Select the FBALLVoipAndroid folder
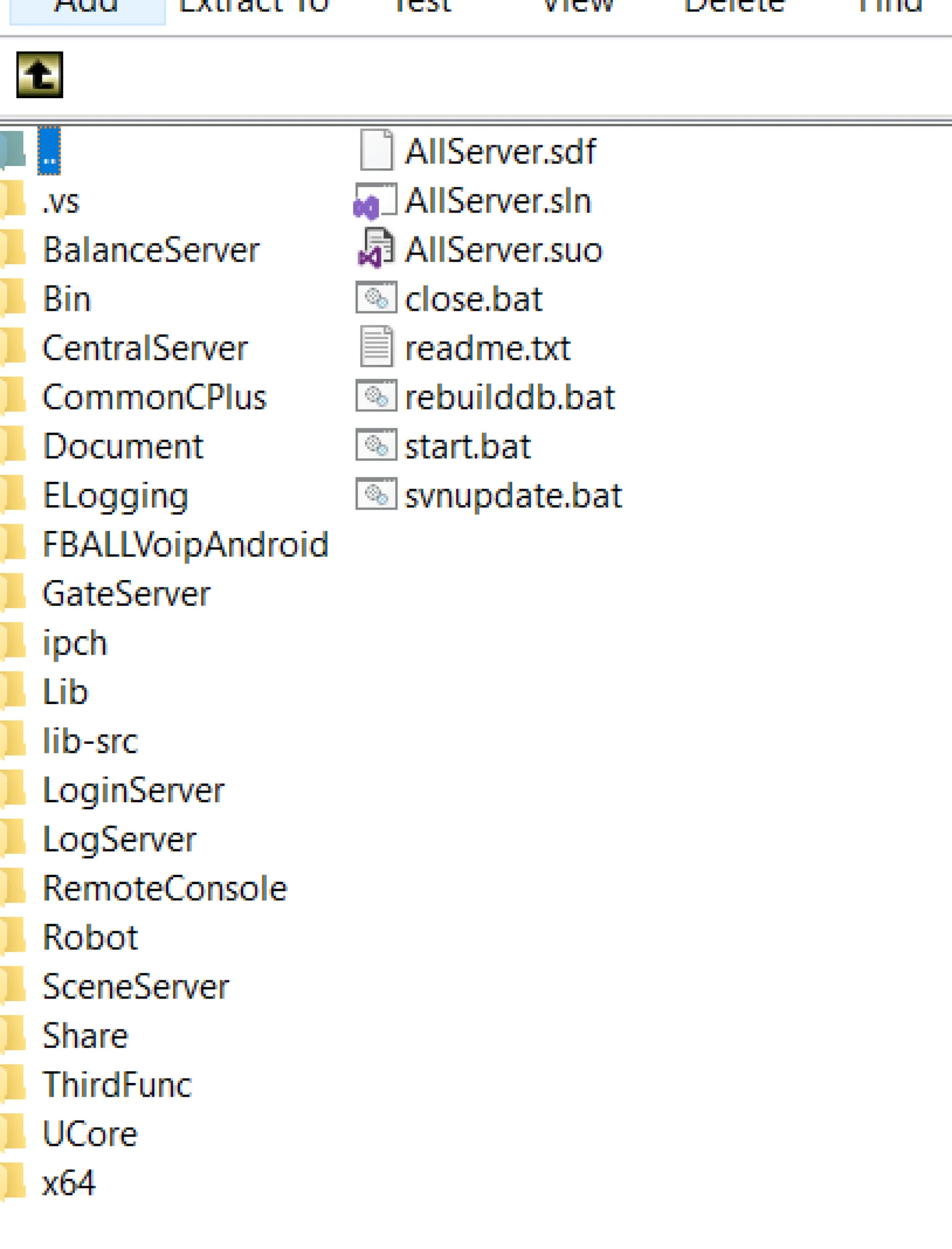This screenshot has width=952, height=1249. (x=185, y=544)
